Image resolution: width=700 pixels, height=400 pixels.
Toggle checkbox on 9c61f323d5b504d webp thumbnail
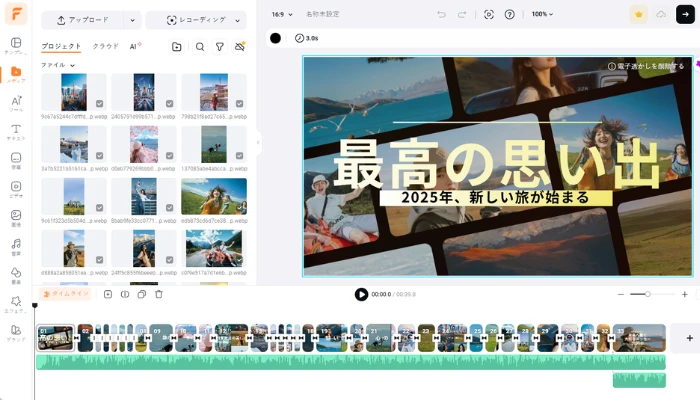pyautogui.click(x=100, y=208)
